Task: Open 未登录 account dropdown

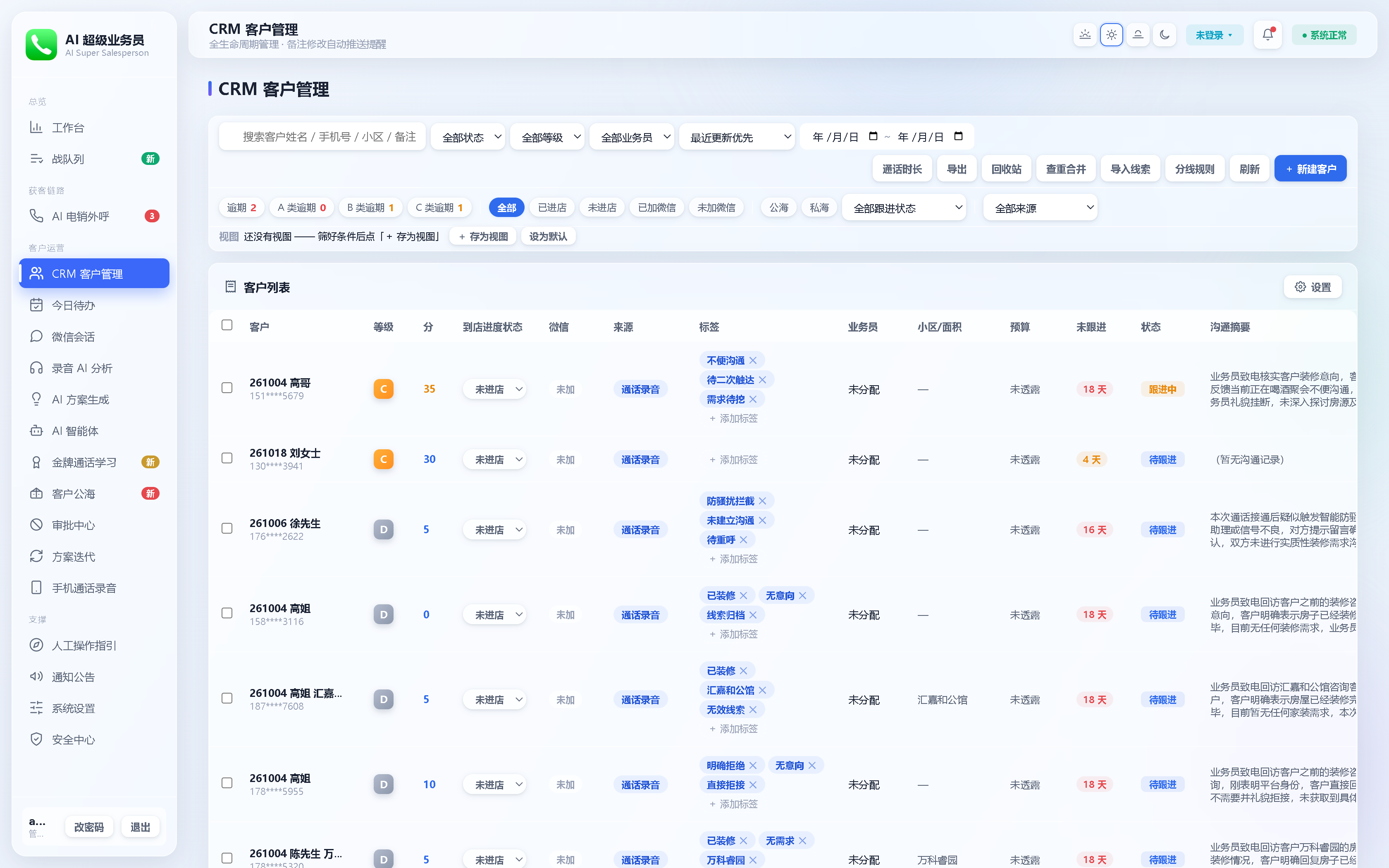Action: pyautogui.click(x=1215, y=35)
